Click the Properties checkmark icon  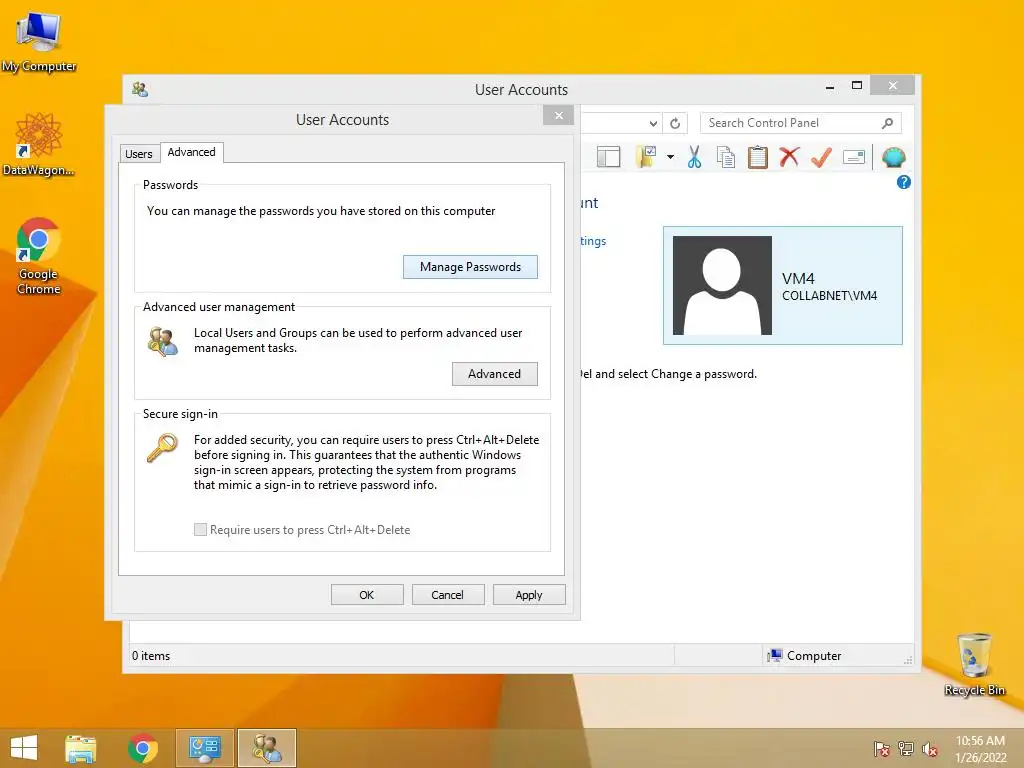pos(821,157)
